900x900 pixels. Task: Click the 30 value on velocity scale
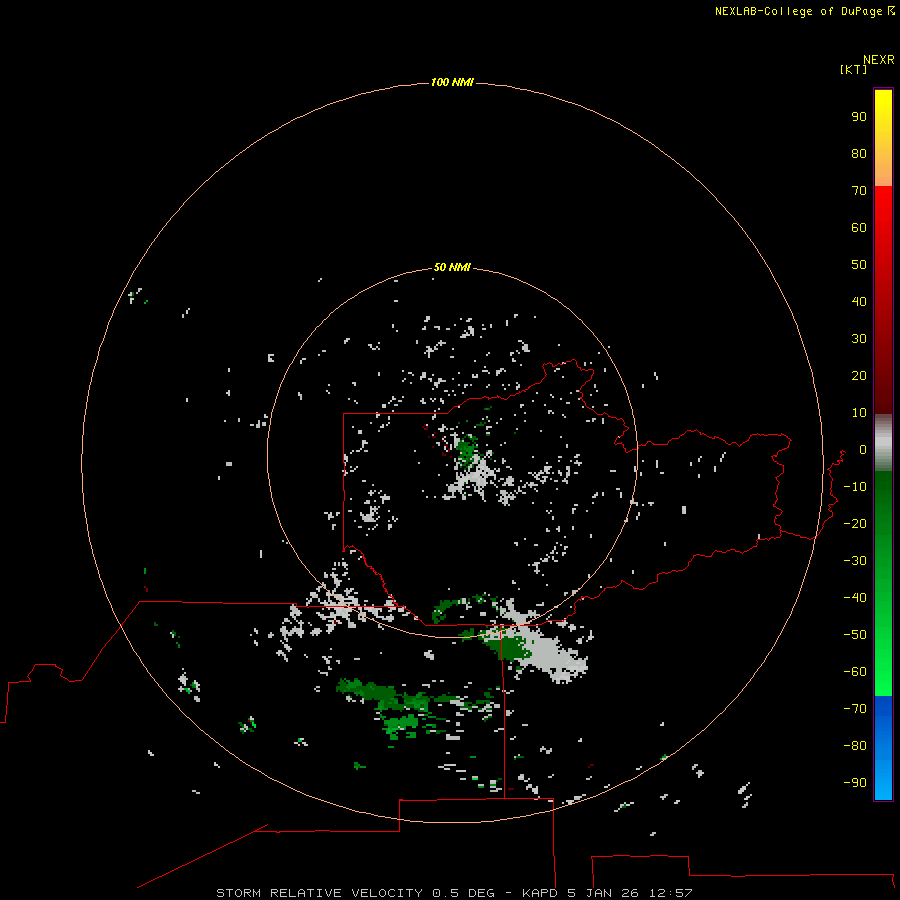click(859, 339)
